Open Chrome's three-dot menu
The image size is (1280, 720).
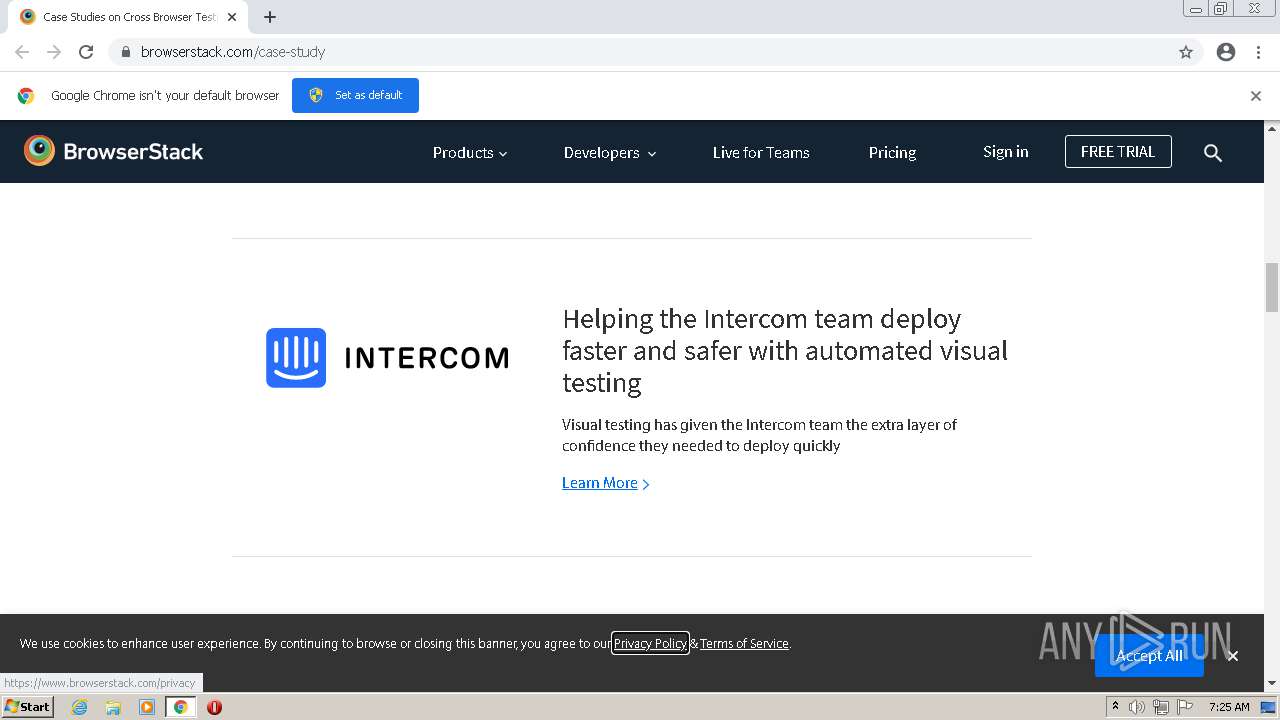point(1258,52)
